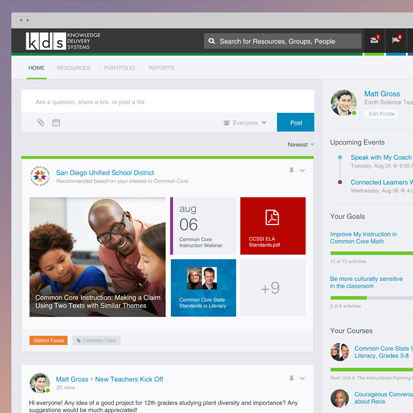Viewport: 413px width, 413px height.
Task: Add an event with calendar icon
Action: click(56, 123)
